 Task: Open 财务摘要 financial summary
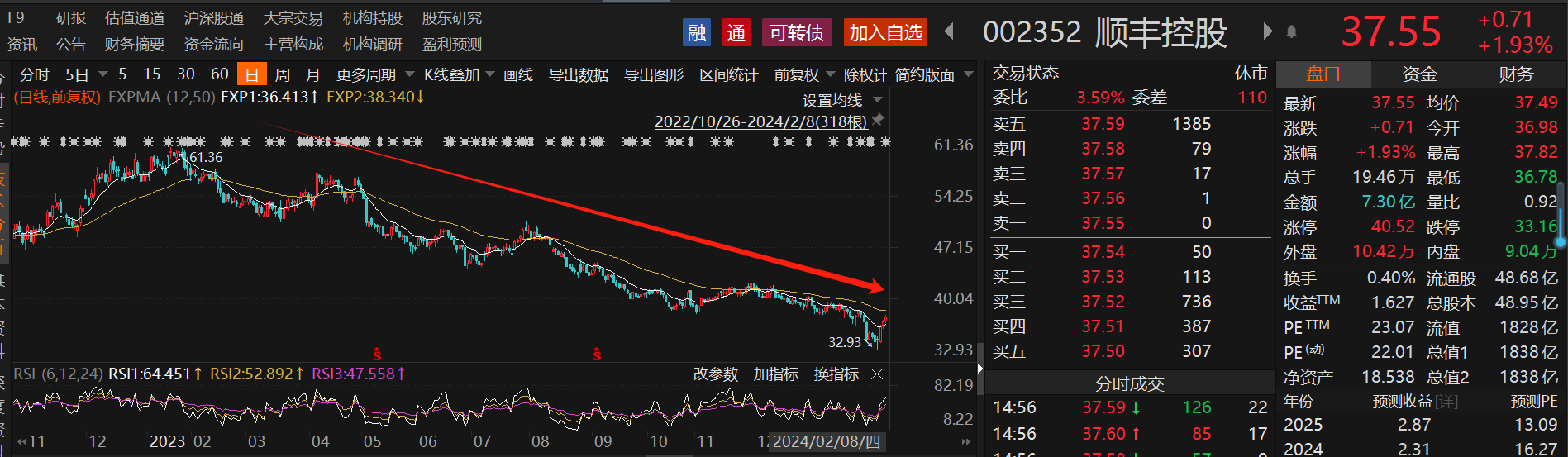tap(135, 44)
